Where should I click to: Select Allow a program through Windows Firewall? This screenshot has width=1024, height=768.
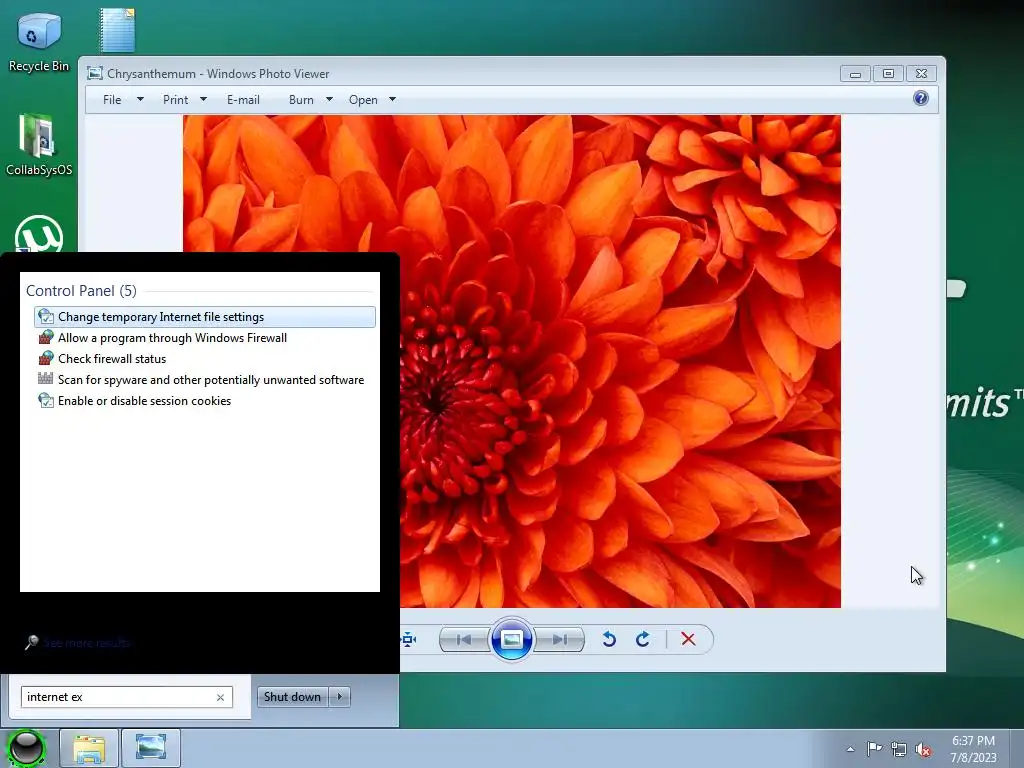(205, 338)
